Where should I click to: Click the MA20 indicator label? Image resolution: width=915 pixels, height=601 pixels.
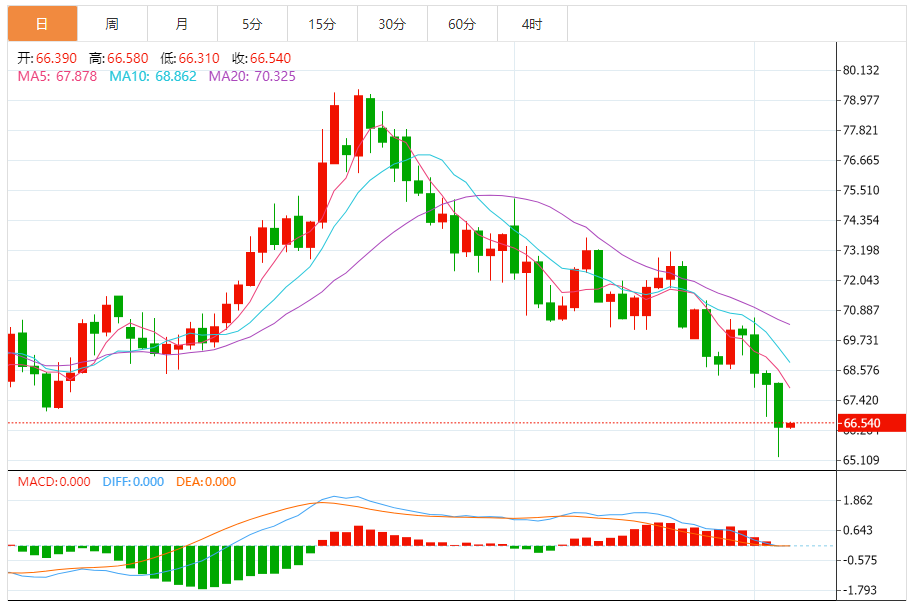[x=252, y=76]
